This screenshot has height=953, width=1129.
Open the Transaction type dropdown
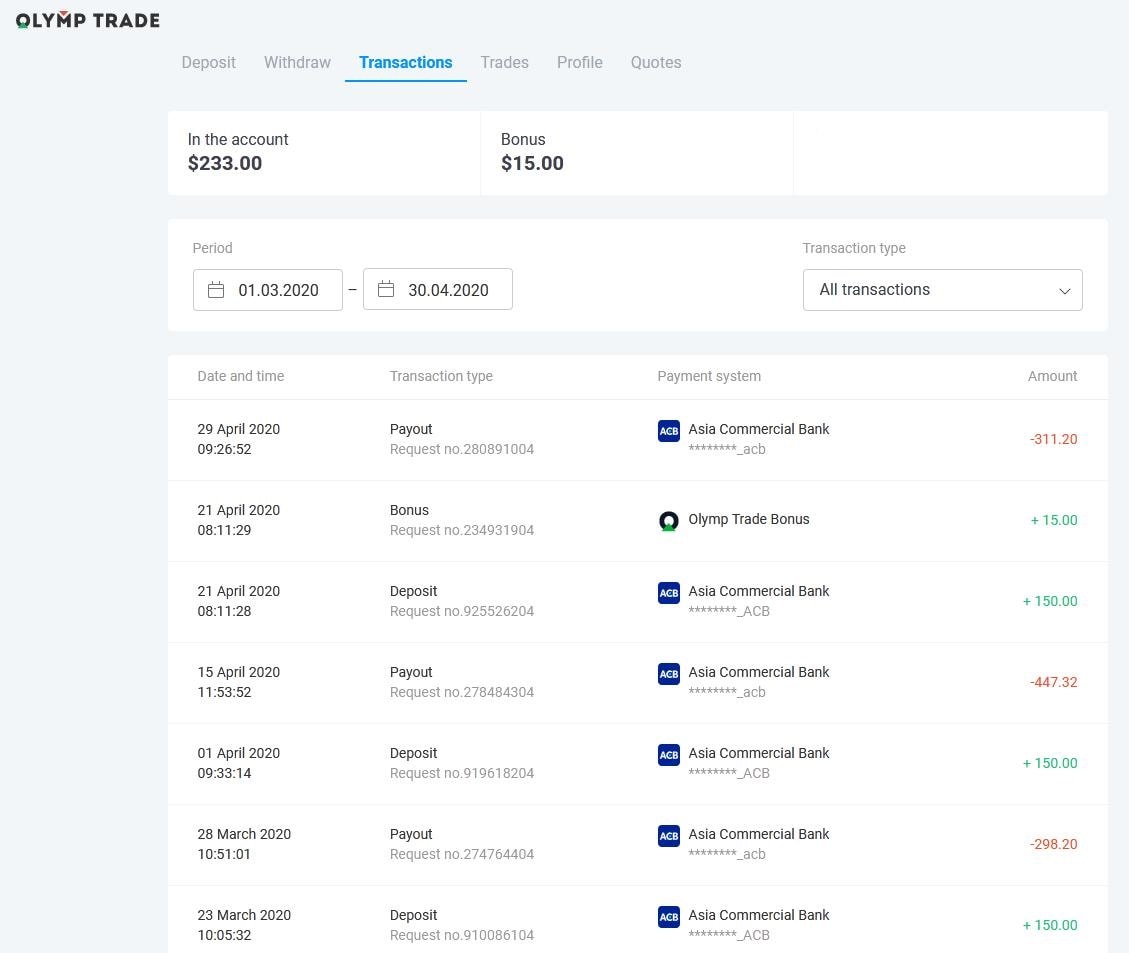click(x=943, y=290)
